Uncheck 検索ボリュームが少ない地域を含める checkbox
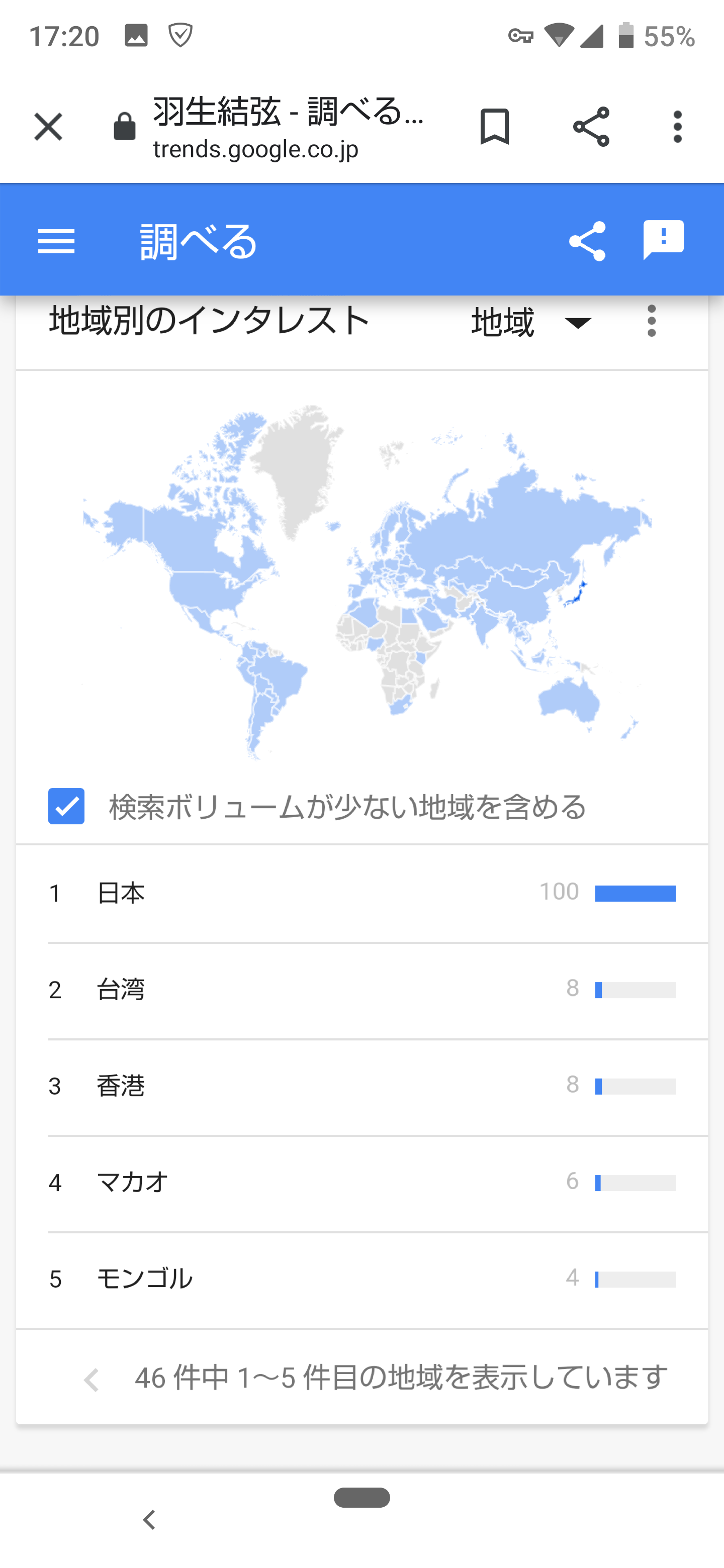 click(x=66, y=806)
